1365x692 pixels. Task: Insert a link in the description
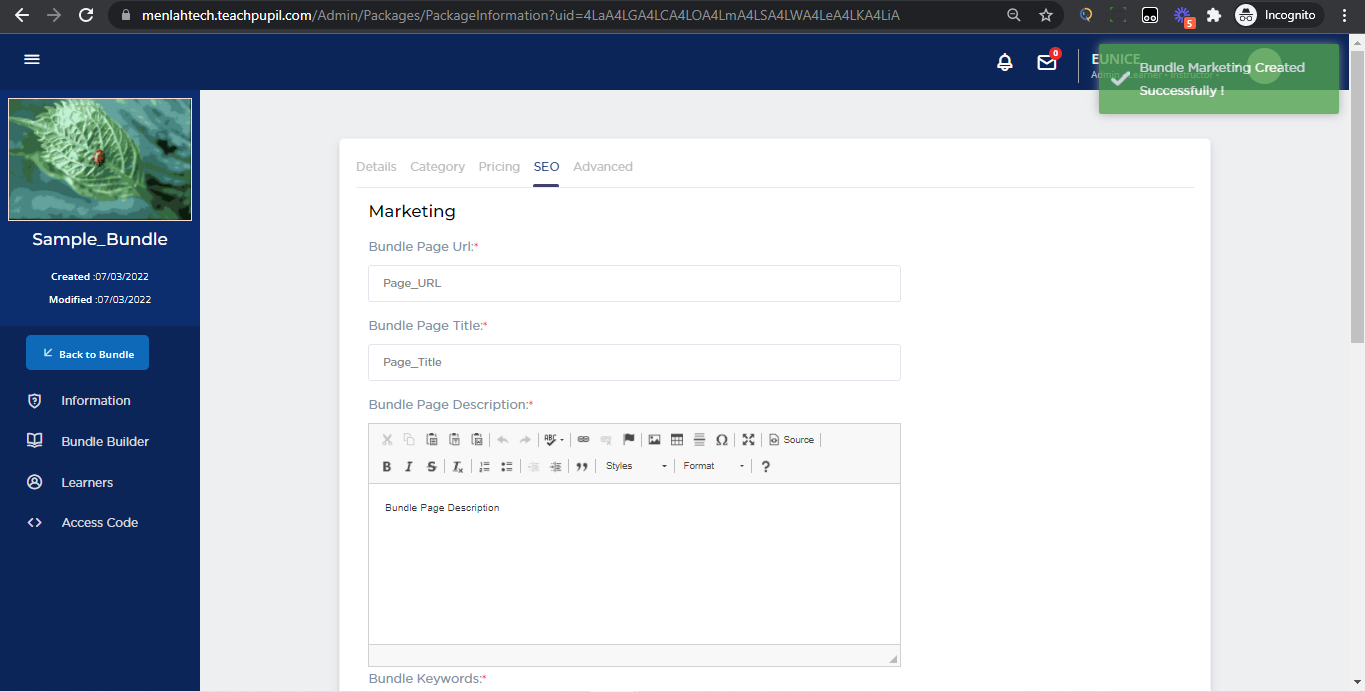(583, 440)
